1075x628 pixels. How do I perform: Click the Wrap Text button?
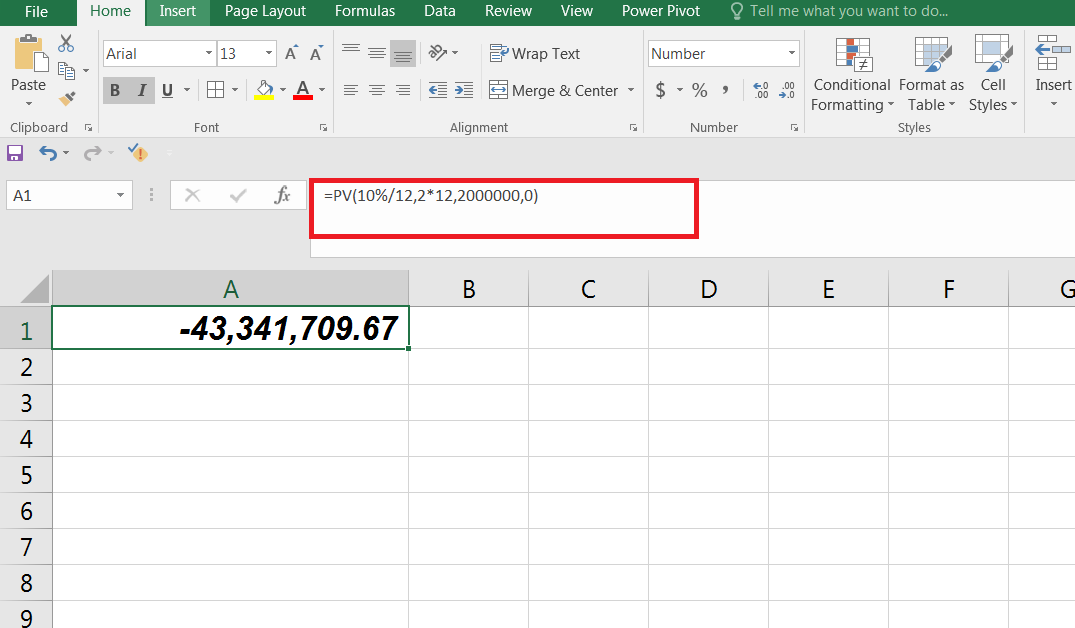pyautogui.click(x=535, y=53)
